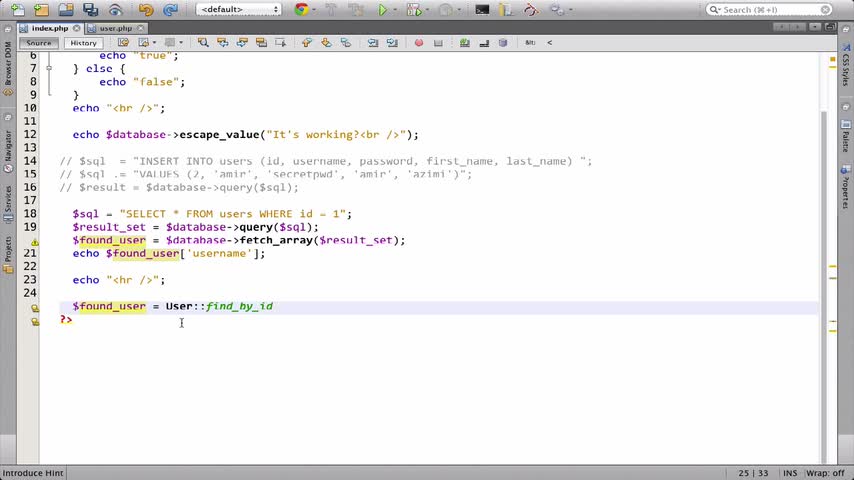The height and width of the screenshot is (480, 854).
Task: Open the Navigator side panel
Action: [8, 151]
